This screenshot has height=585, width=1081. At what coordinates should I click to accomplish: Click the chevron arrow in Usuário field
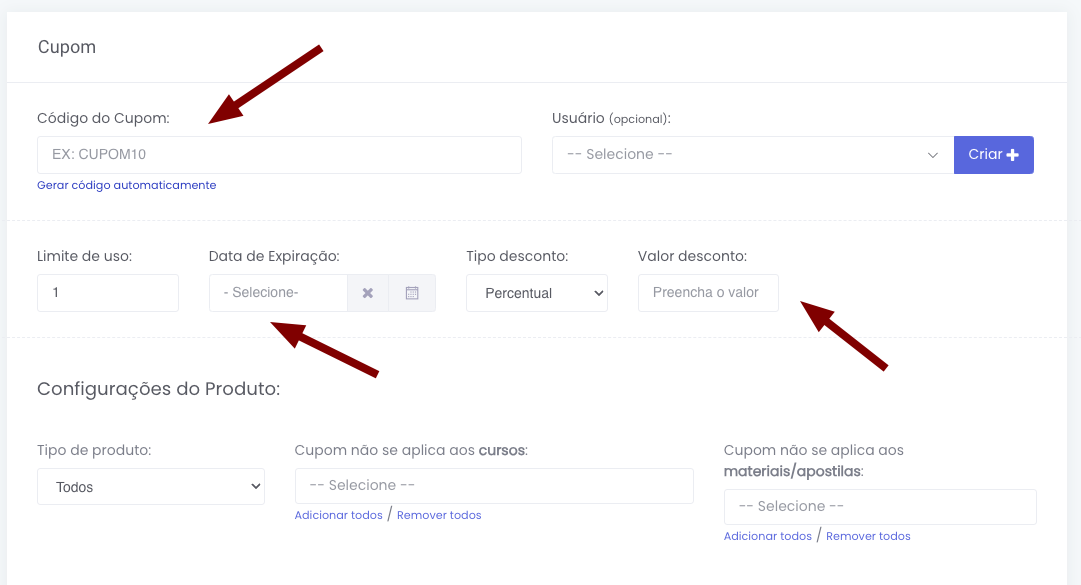coord(933,155)
